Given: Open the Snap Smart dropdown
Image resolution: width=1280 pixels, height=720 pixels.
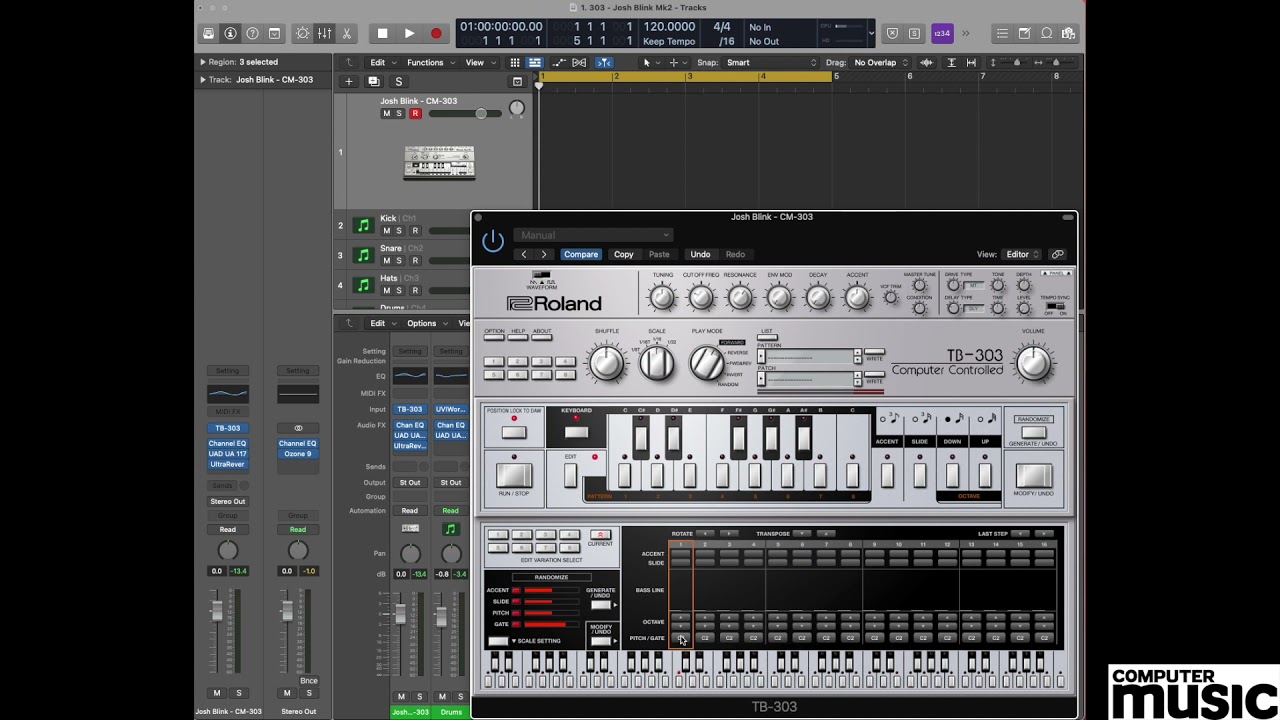Looking at the screenshot, I should tap(771, 62).
